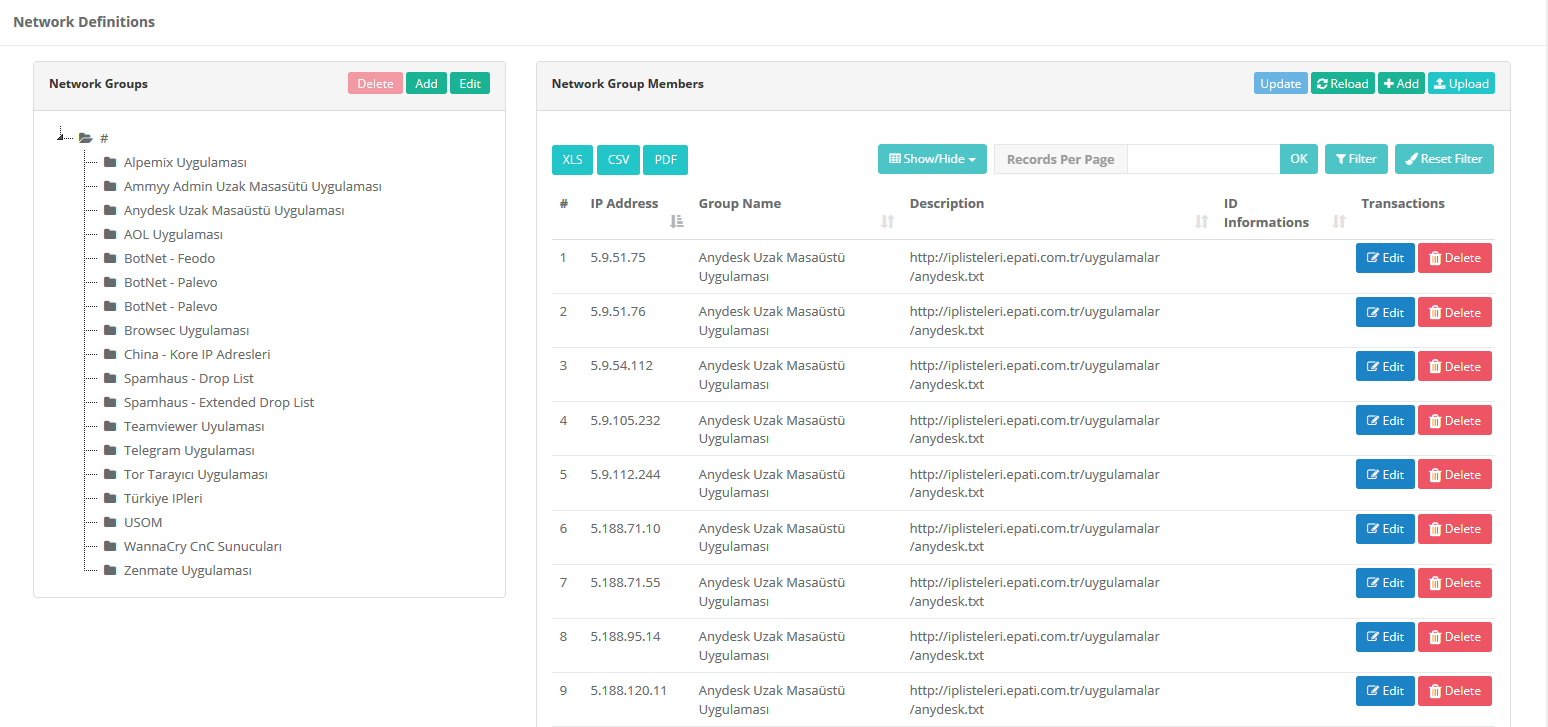Click folder icon beside Spamhaus - Extended Drop List
Image resolution: width=1548 pixels, height=727 pixels.
pos(110,402)
